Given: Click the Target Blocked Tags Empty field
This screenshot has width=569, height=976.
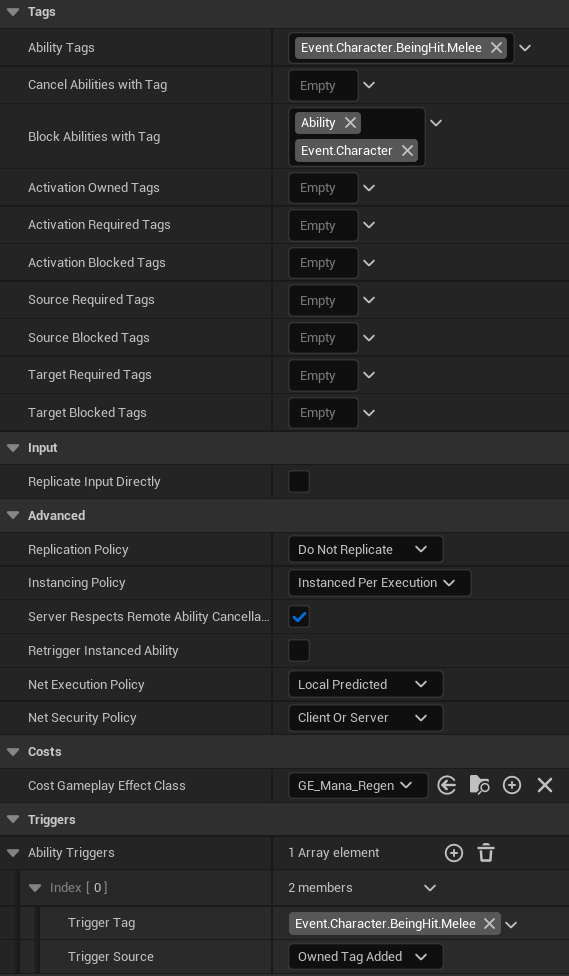Looking at the screenshot, I should tap(323, 413).
